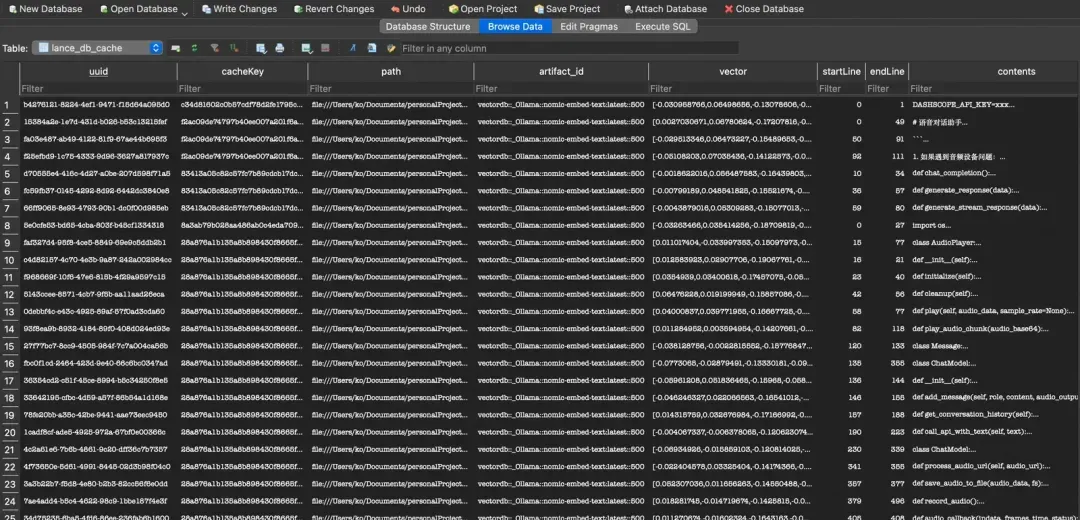
Task: Click the Open Database toolbar button
Action: point(138,9)
